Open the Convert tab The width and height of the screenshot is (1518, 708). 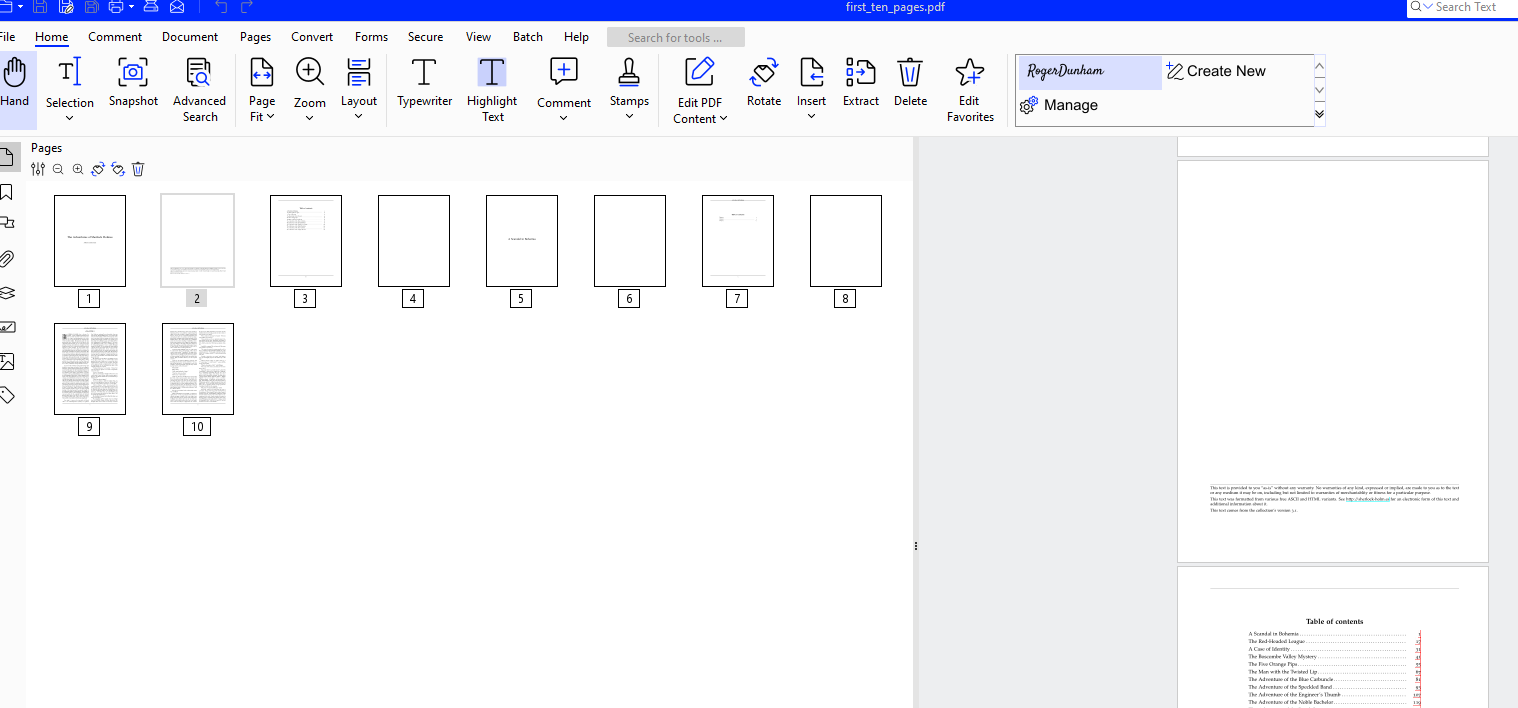tap(312, 37)
